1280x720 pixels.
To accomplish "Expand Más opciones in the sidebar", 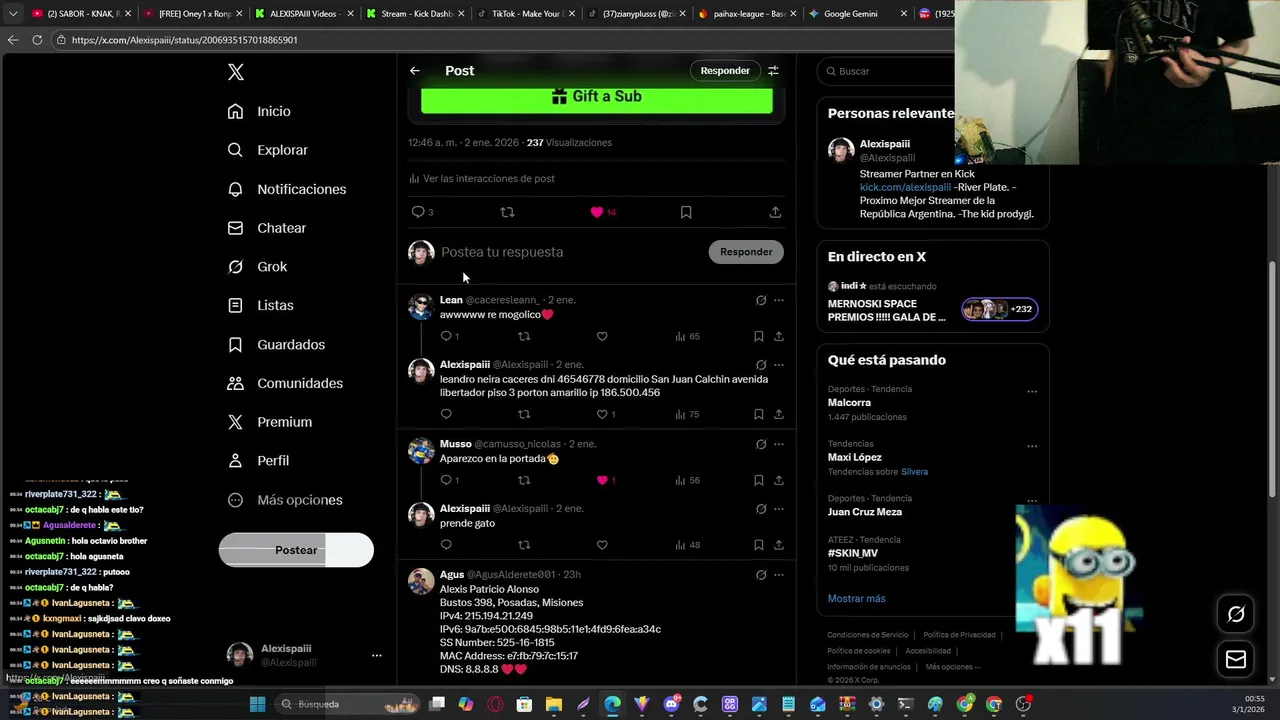I will click(x=285, y=500).
